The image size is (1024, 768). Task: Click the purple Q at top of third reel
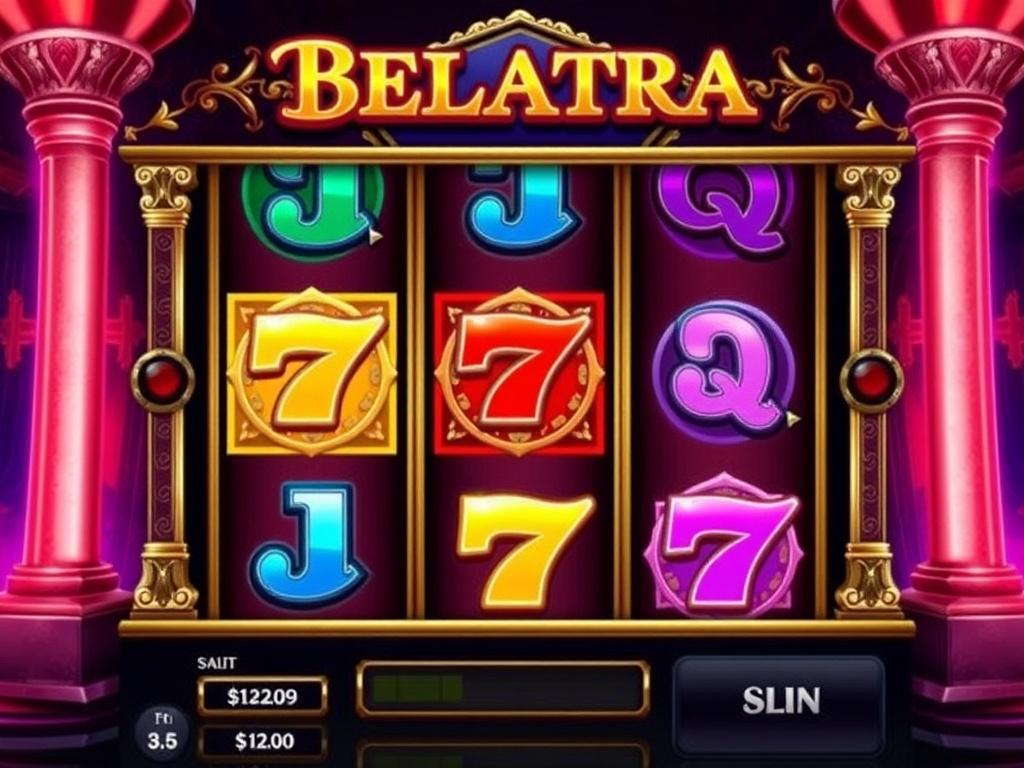724,208
